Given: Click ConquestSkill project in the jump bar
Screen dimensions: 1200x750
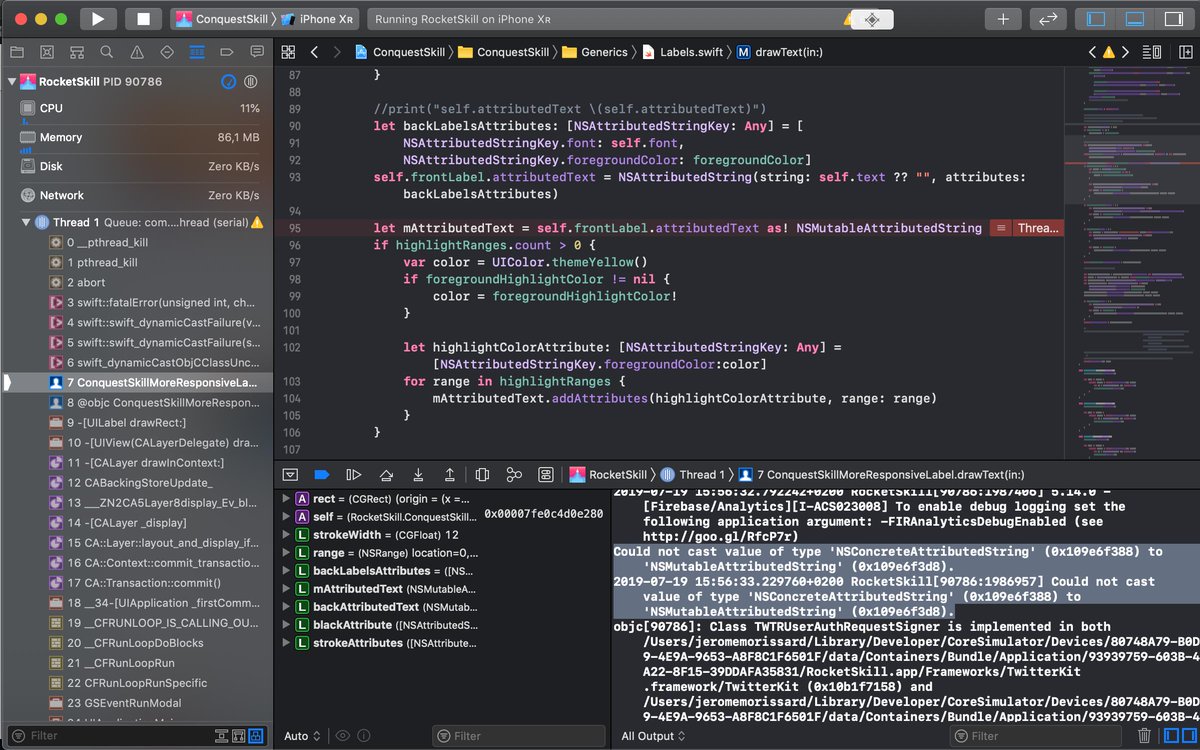Looking at the screenshot, I should [x=402, y=52].
